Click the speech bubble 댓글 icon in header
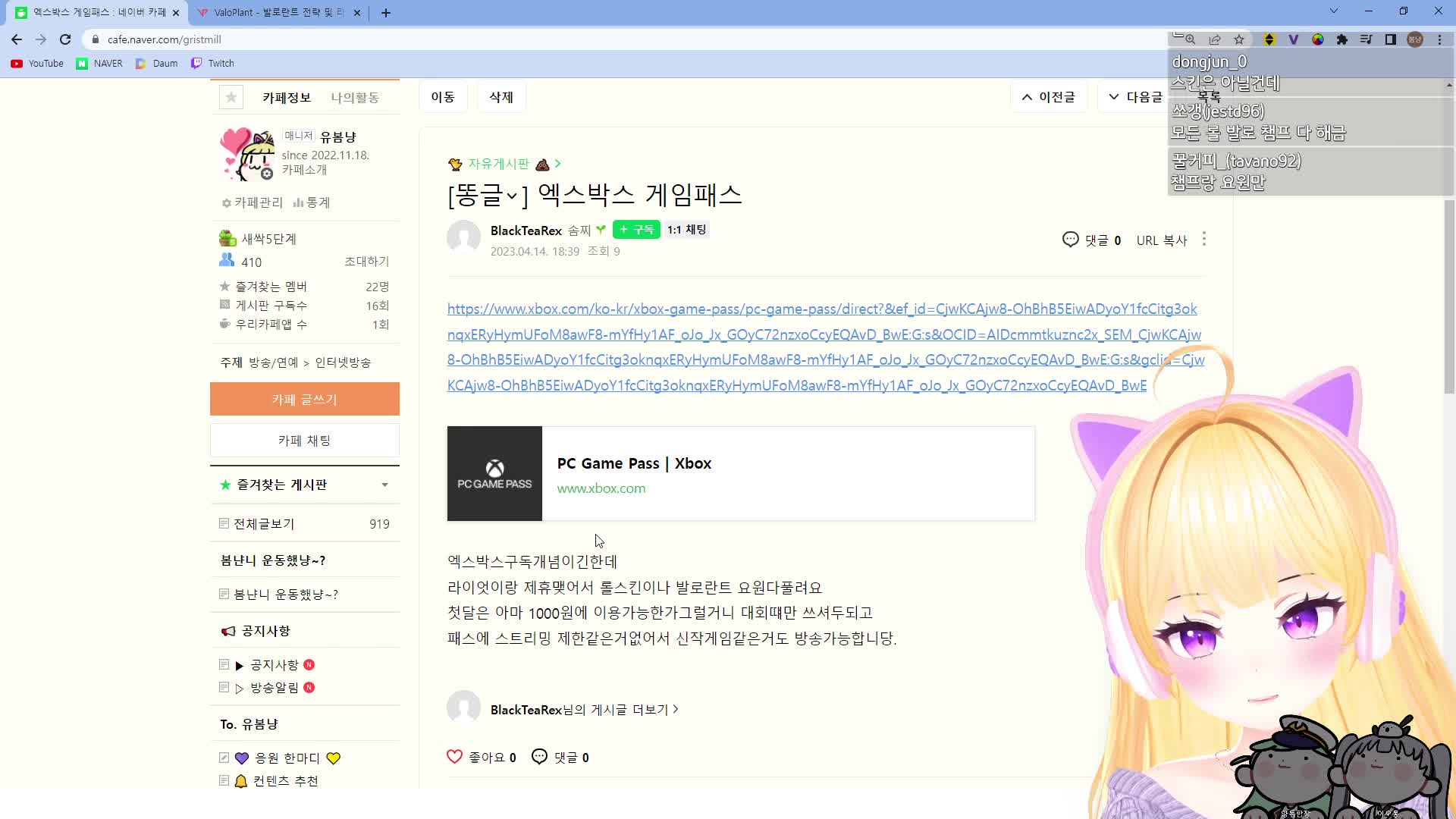The height and width of the screenshot is (819, 1456). coord(1070,240)
